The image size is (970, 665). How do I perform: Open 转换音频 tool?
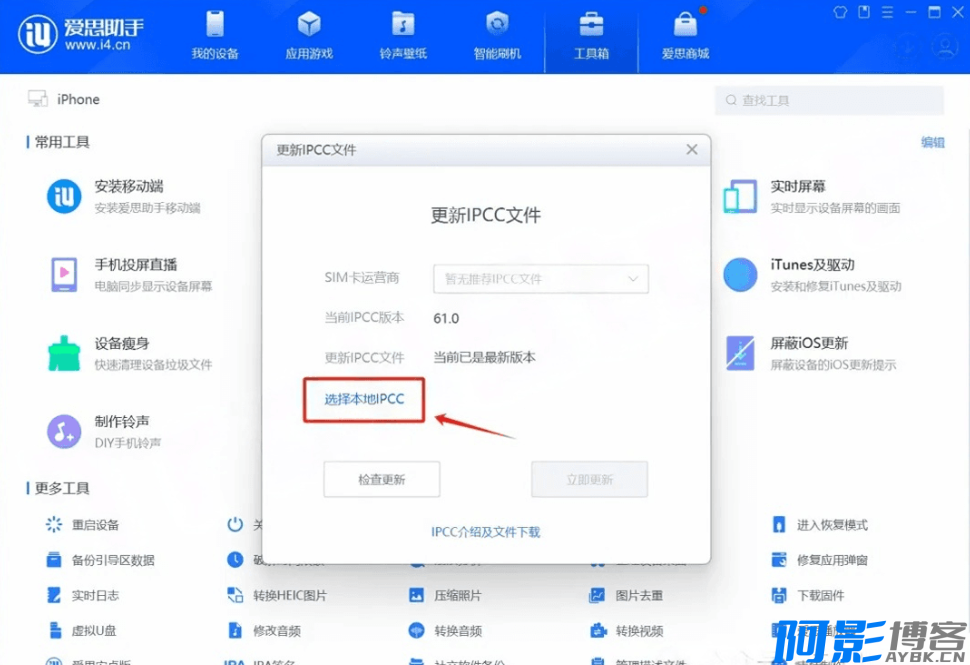pos(444,630)
